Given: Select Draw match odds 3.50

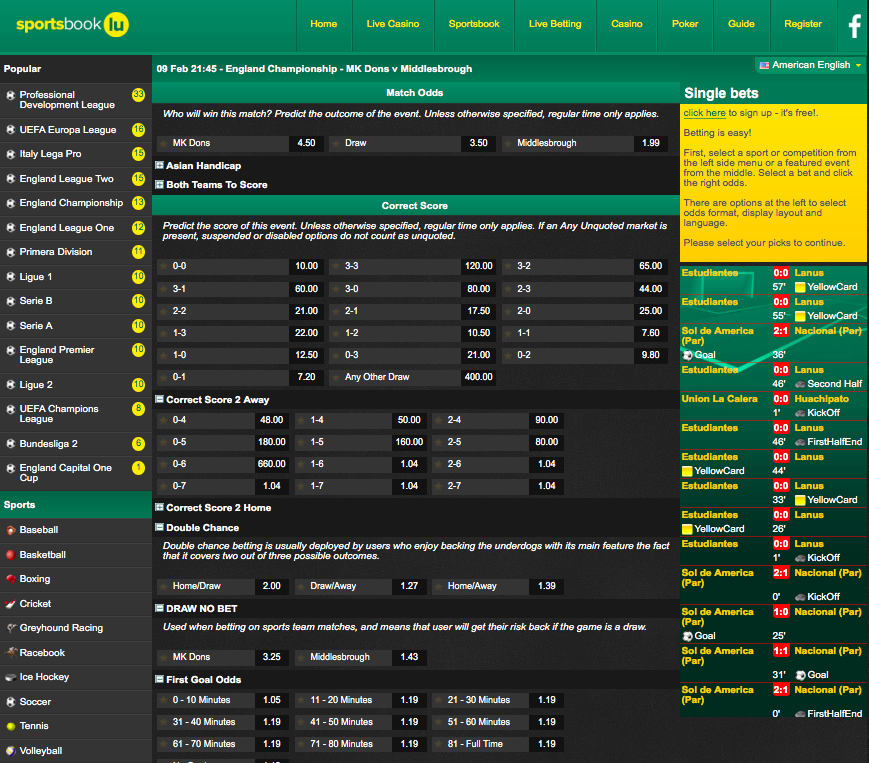Looking at the screenshot, I should (479, 143).
